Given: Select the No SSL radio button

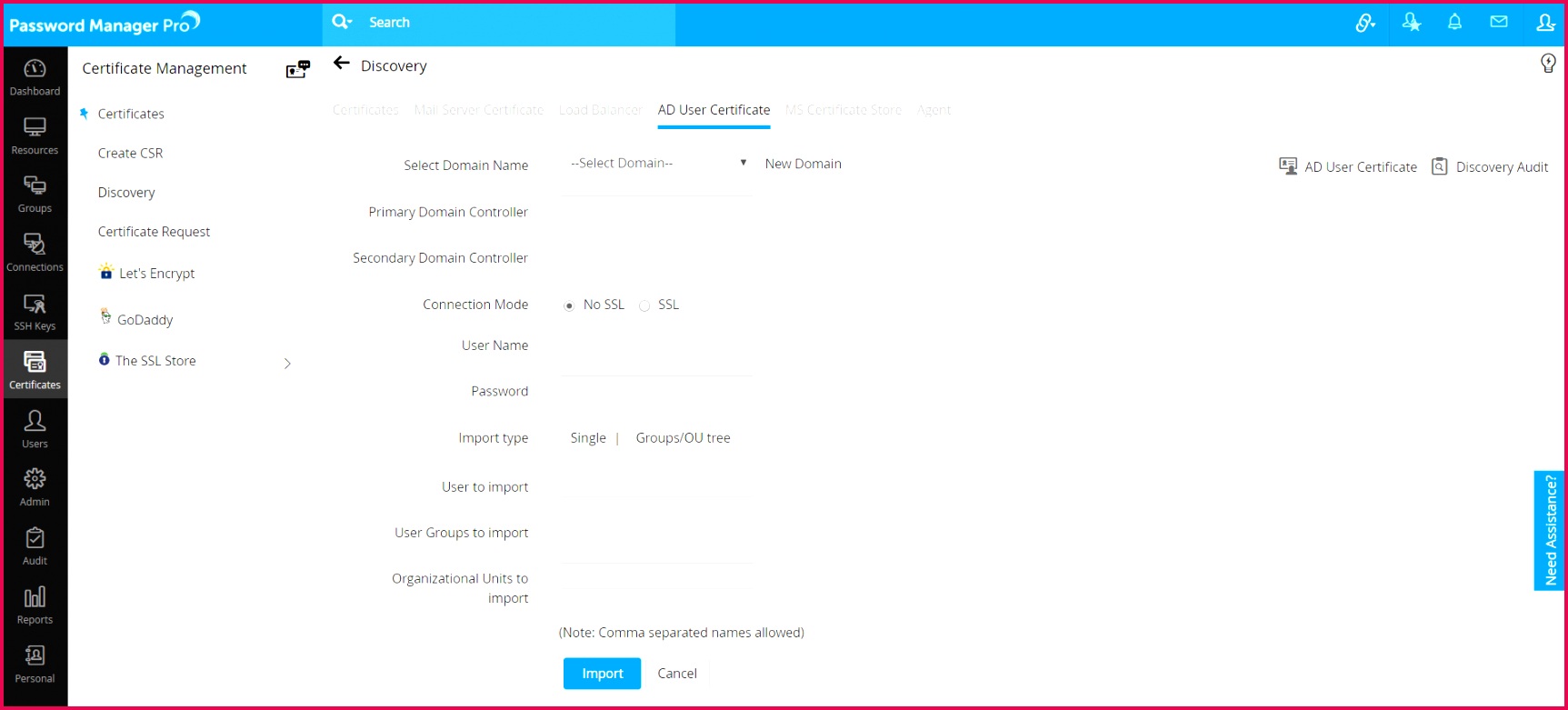Looking at the screenshot, I should (x=569, y=305).
